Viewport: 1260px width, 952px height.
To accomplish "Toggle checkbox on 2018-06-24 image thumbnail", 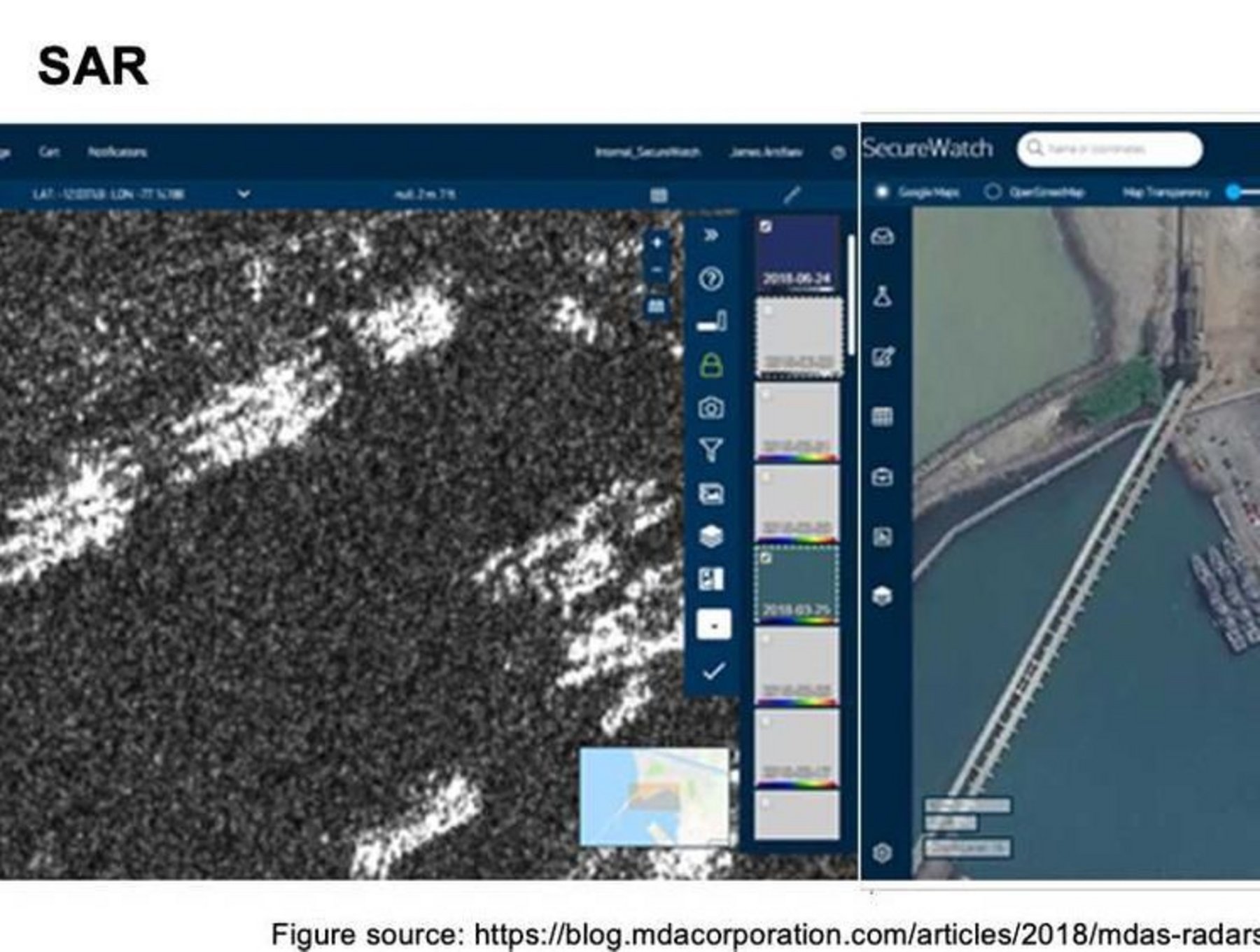I will pyautogui.click(x=766, y=227).
